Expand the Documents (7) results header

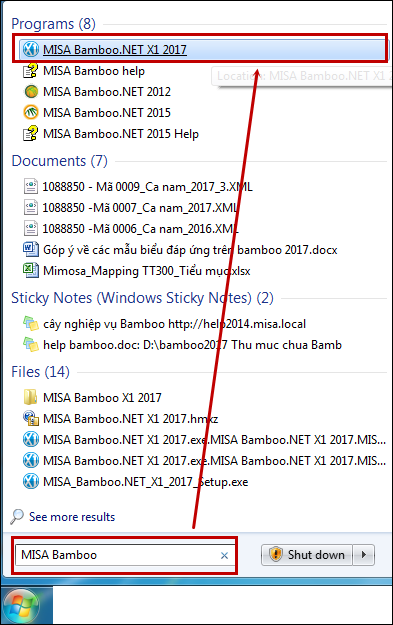click(60, 161)
